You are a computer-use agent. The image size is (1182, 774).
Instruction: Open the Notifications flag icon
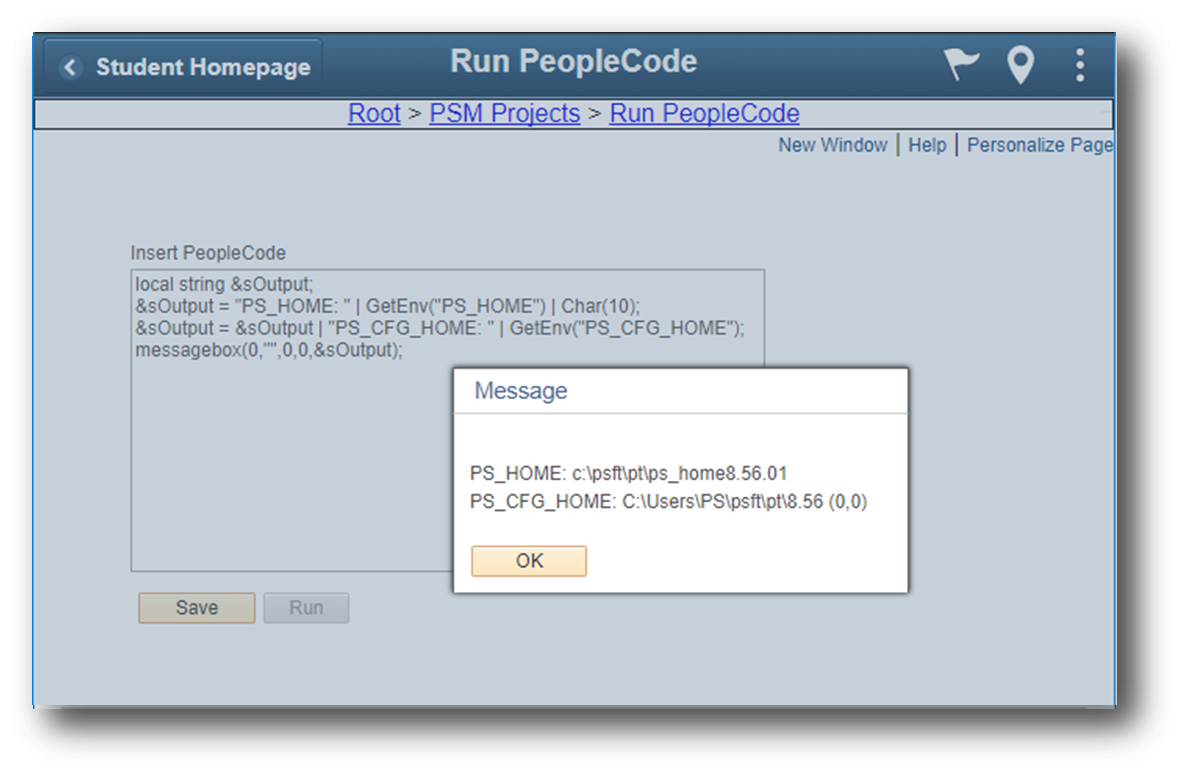962,66
